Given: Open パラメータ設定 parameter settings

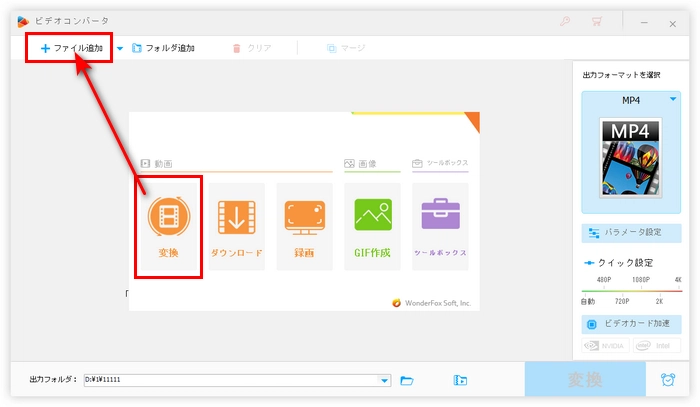Looking at the screenshot, I should pyautogui.click(x=631, y=232).
